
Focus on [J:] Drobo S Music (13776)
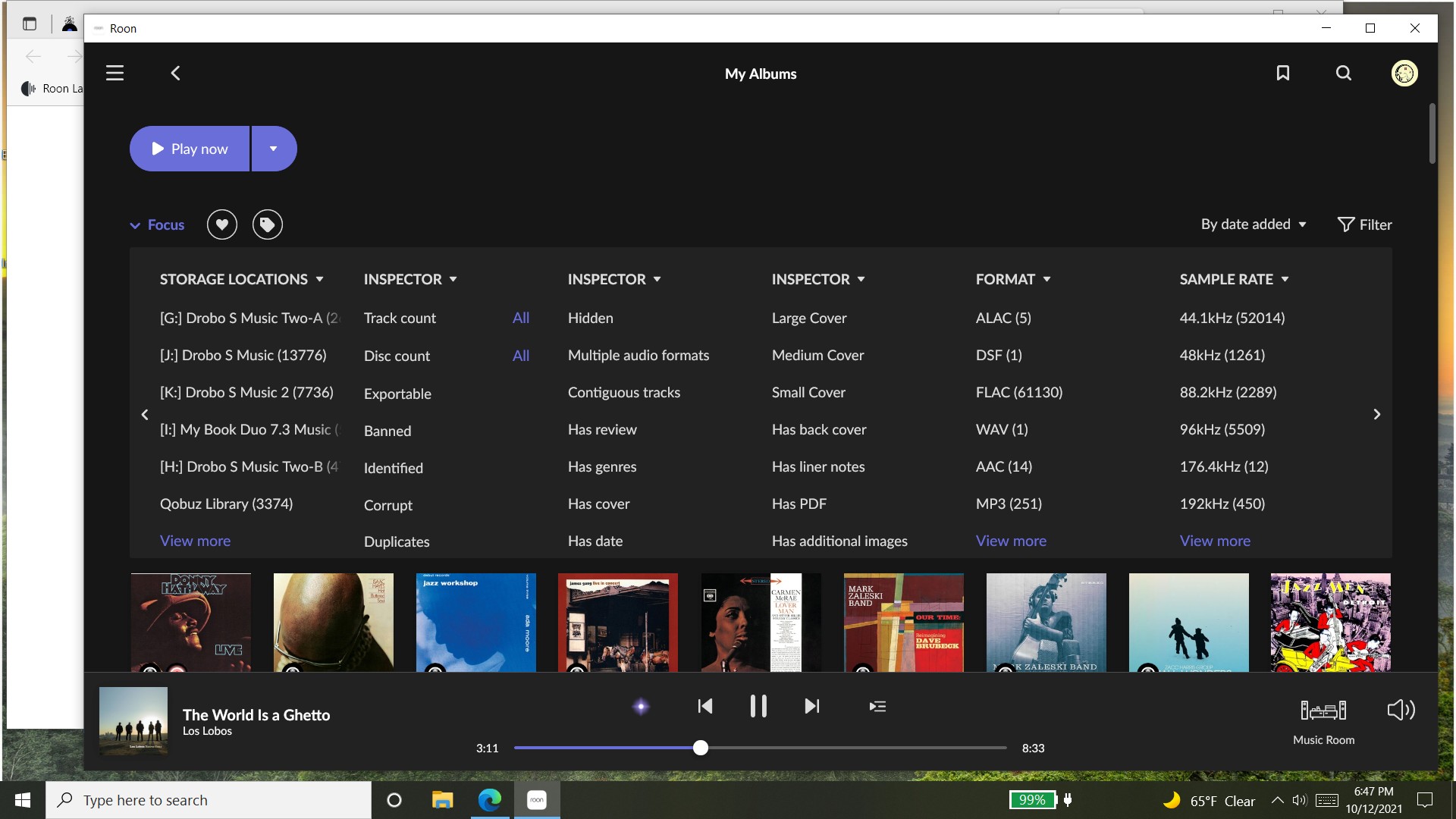tap(243, 355)
